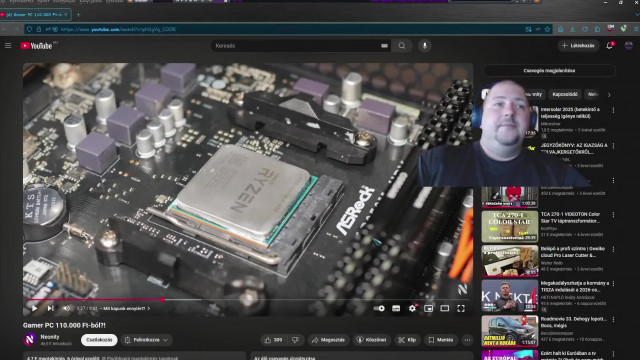640x360 pixels.
Task: Open the YouTube notifications bell
Action: click(609, 46)
